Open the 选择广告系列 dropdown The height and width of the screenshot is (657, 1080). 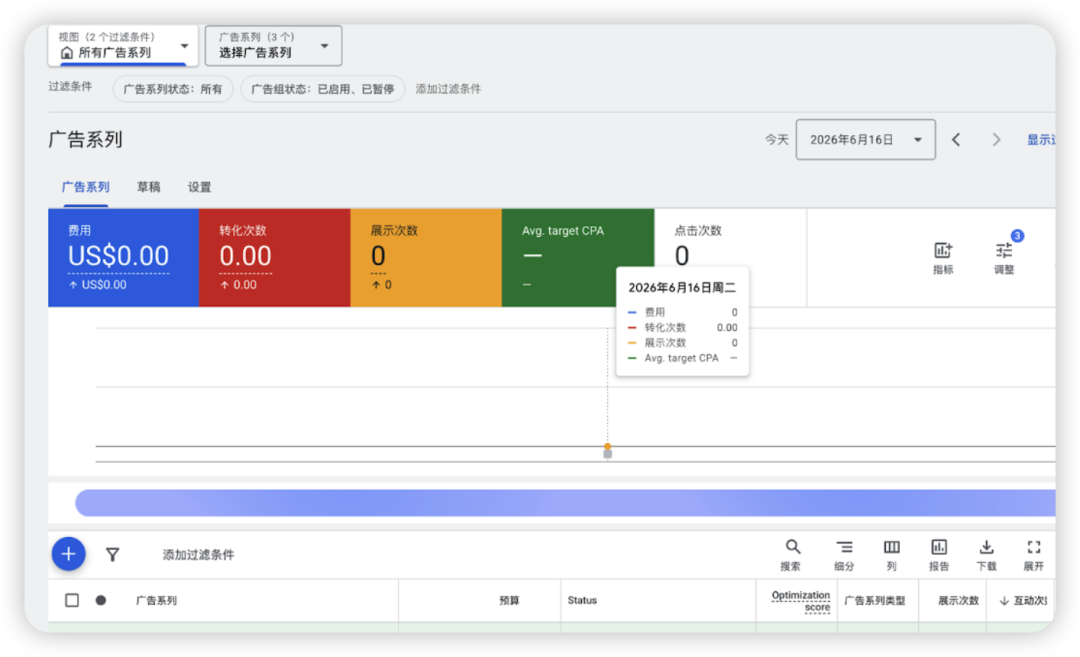click(273, 46)
